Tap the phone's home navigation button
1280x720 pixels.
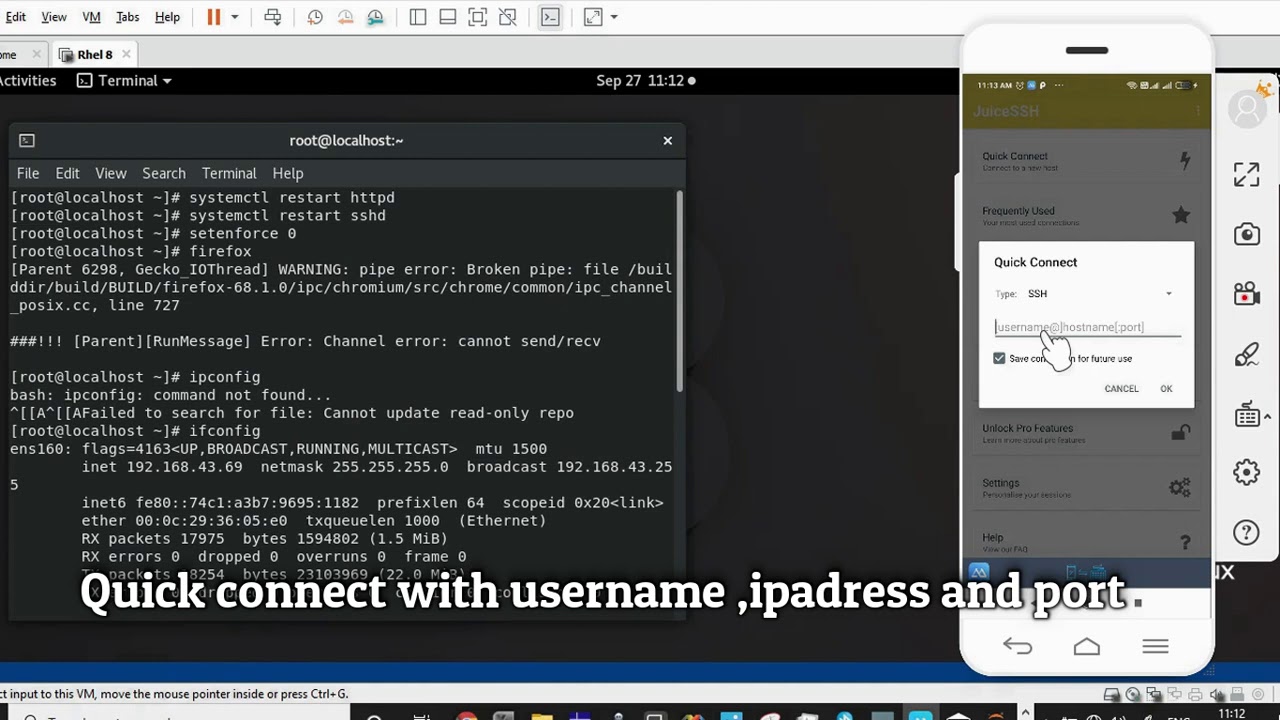pyautogui.click(x=1086, y=647)
